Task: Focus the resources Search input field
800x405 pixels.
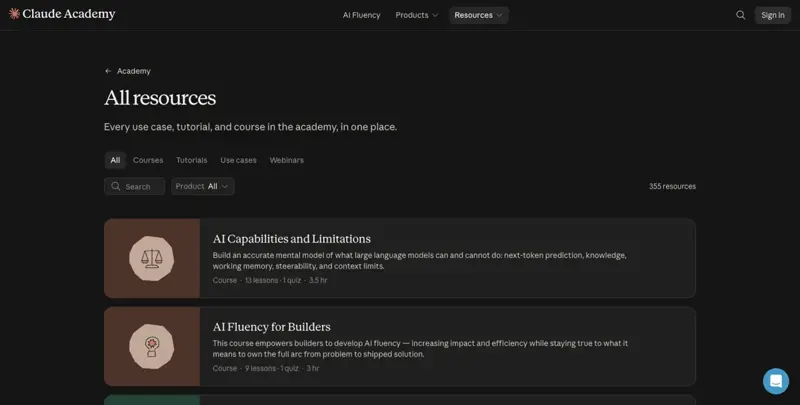Action: click(135, 186)
